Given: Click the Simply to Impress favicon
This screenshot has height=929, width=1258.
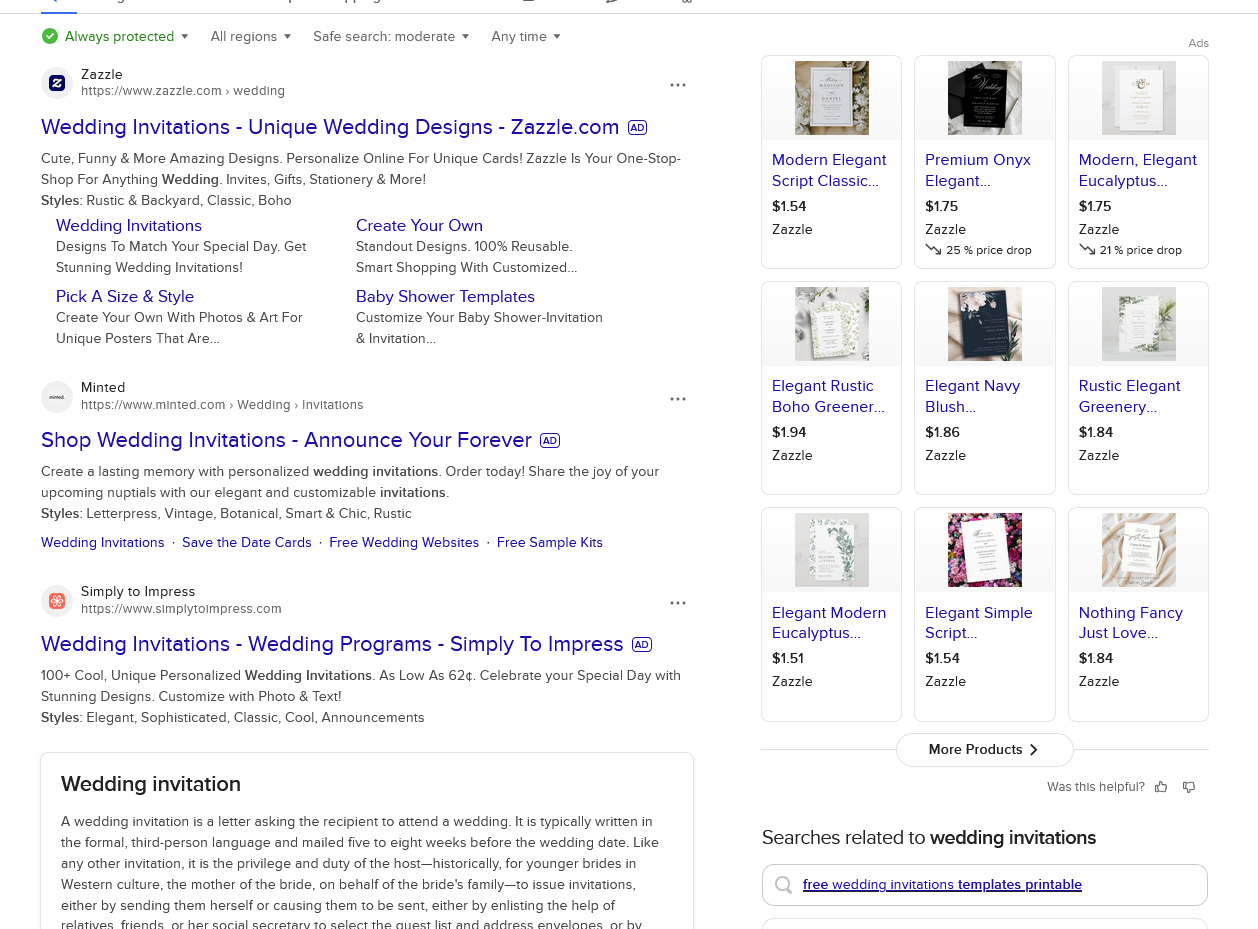Looking at the screenshot, I should point(57,600).
